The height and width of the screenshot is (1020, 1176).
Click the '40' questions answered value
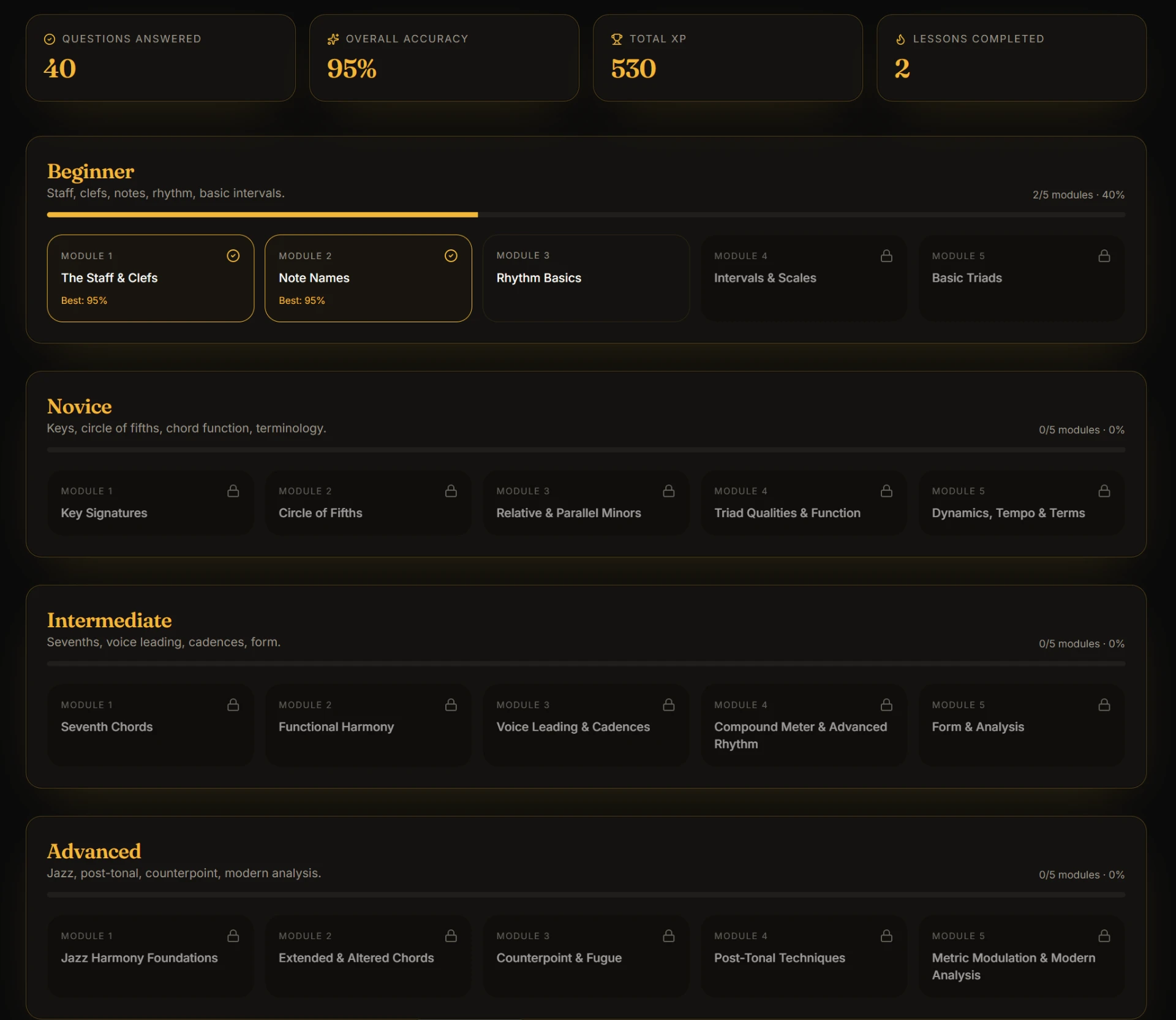tap(60, 69)
